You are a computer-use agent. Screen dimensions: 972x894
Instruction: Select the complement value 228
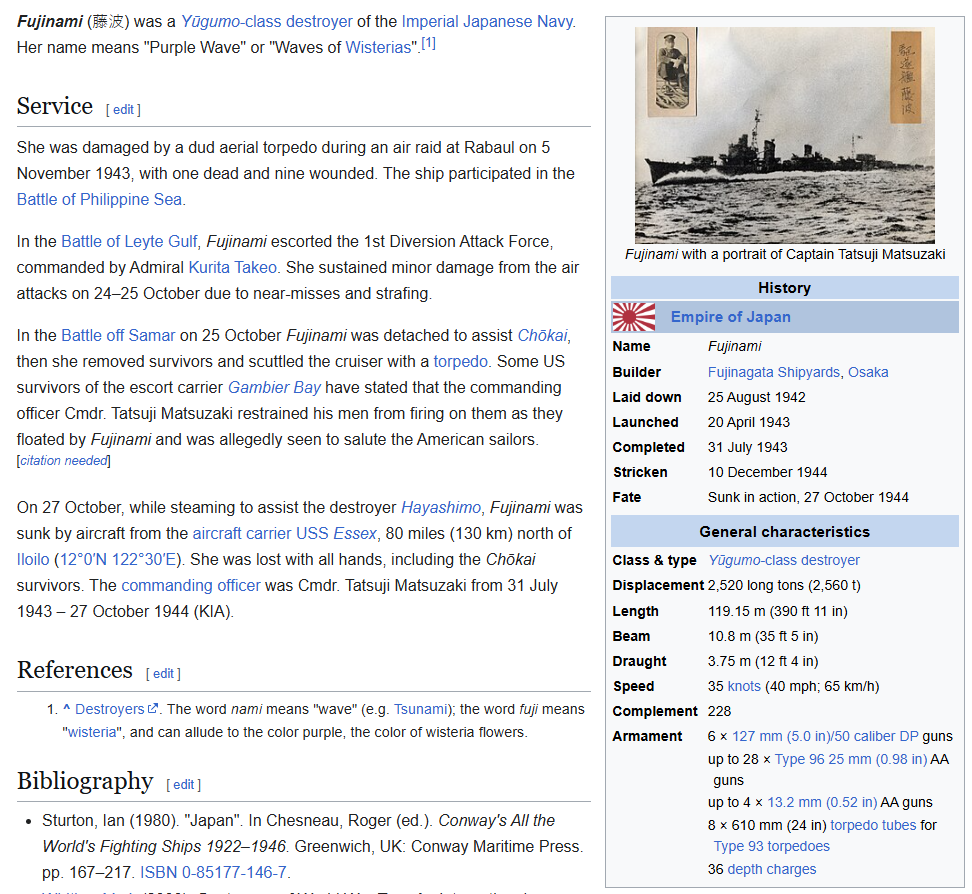coord(720,712)
